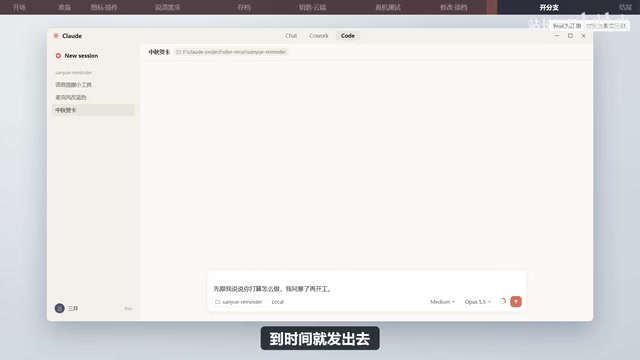
Task: Send the message with the orange arrow button
Action: (x=516, y=302)
